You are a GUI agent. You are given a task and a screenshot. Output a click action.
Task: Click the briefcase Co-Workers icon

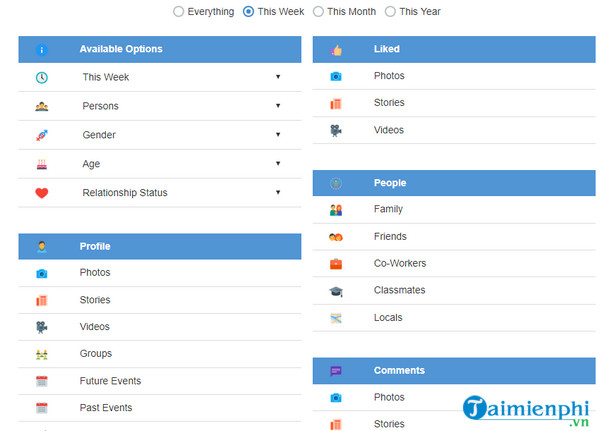[x=336, y=264]
